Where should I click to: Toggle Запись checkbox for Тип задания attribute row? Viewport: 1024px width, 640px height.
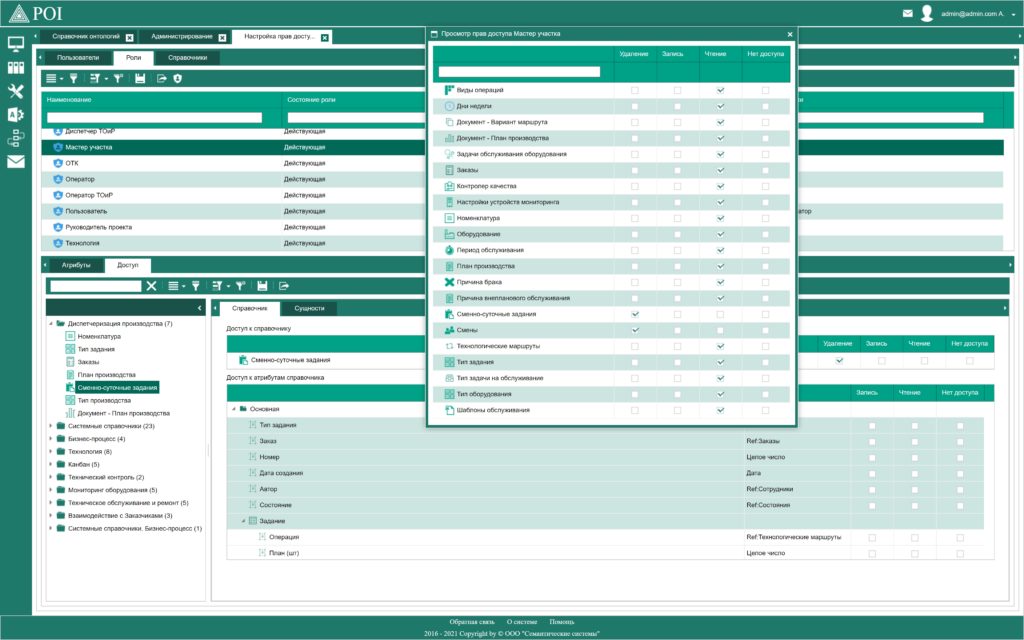tap(872, 425)
